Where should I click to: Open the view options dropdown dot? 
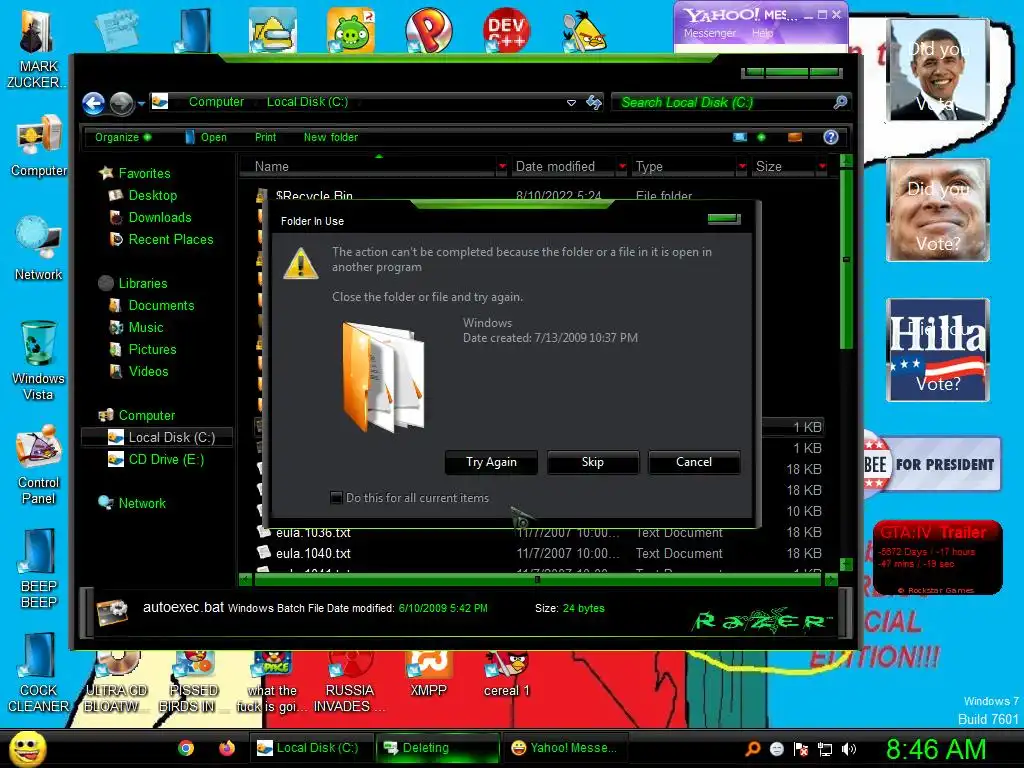pyautogui.click(x=761, y=137)
